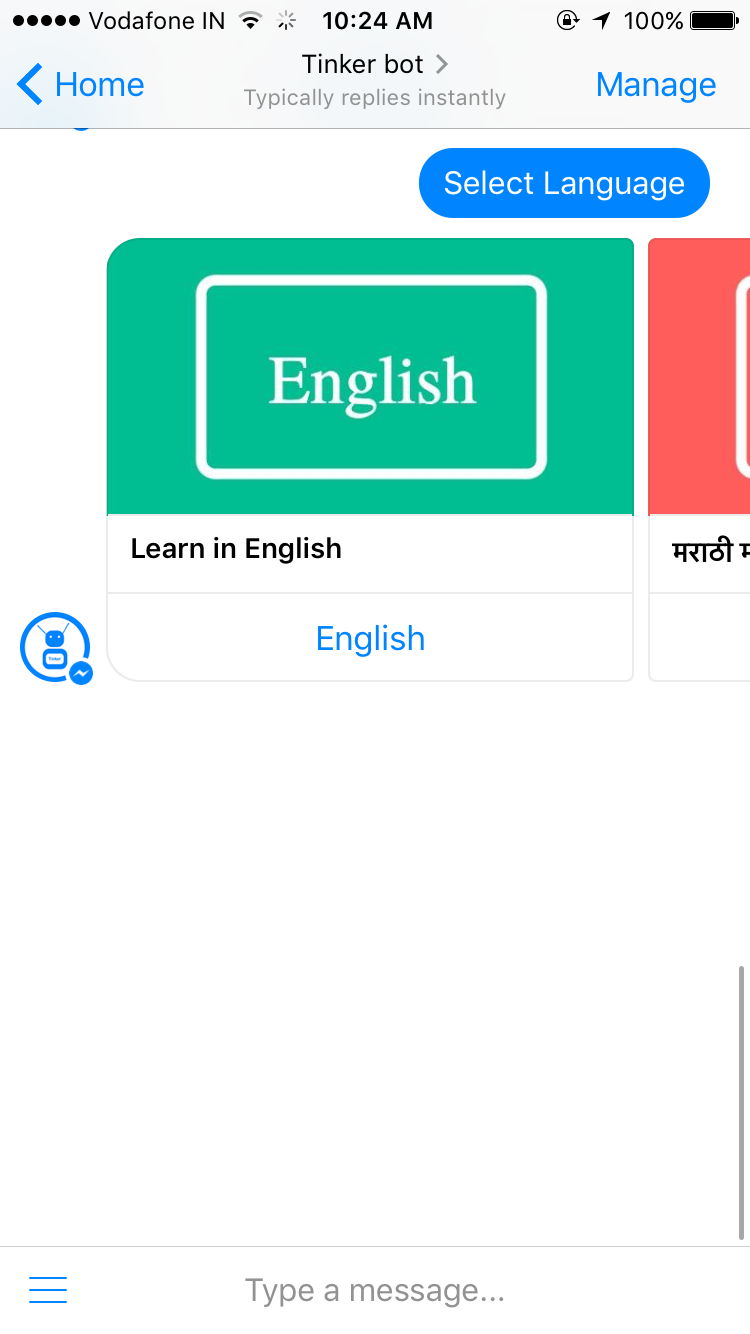Open the Manage option
This screenshot has width=750, height=1334.
click(656, 85)
